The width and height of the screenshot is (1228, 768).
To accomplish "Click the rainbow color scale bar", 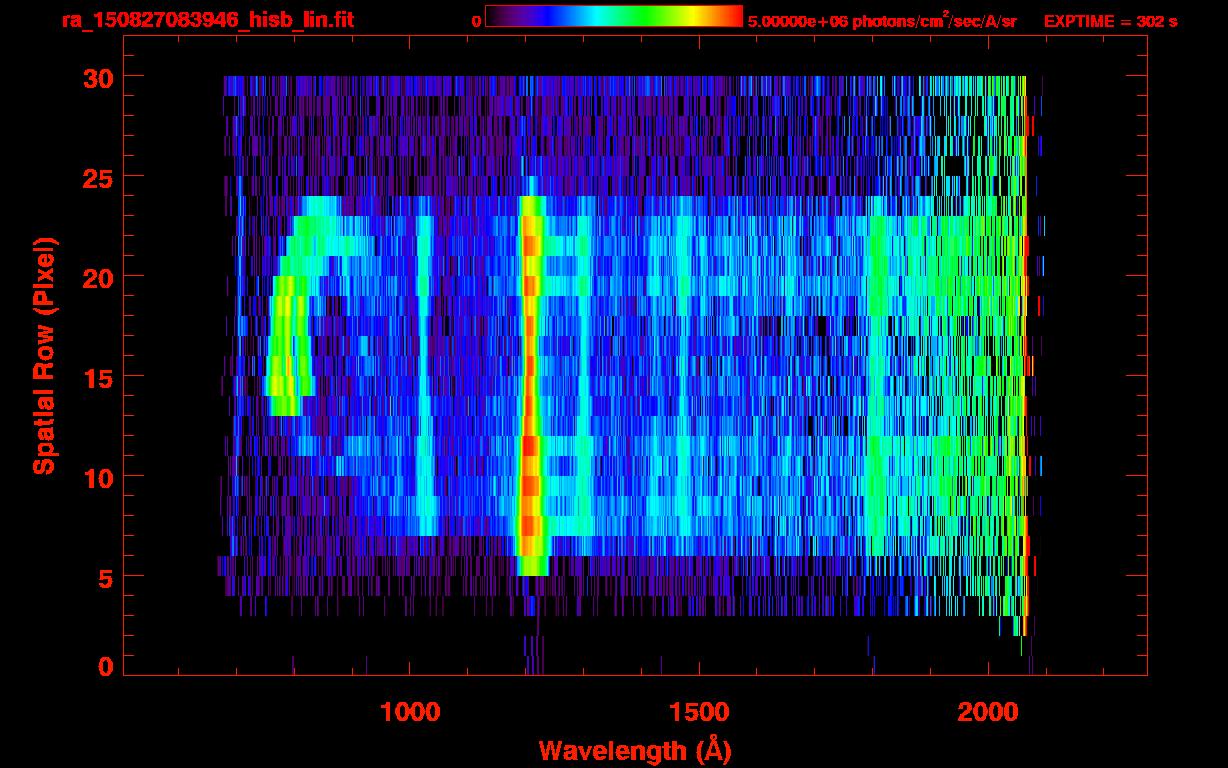I will 614,16.
